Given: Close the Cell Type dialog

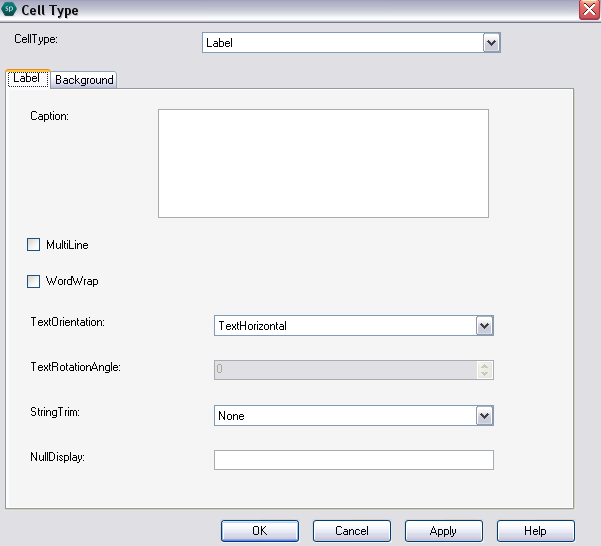Looking at the screenshot, I should click(589, 10).
